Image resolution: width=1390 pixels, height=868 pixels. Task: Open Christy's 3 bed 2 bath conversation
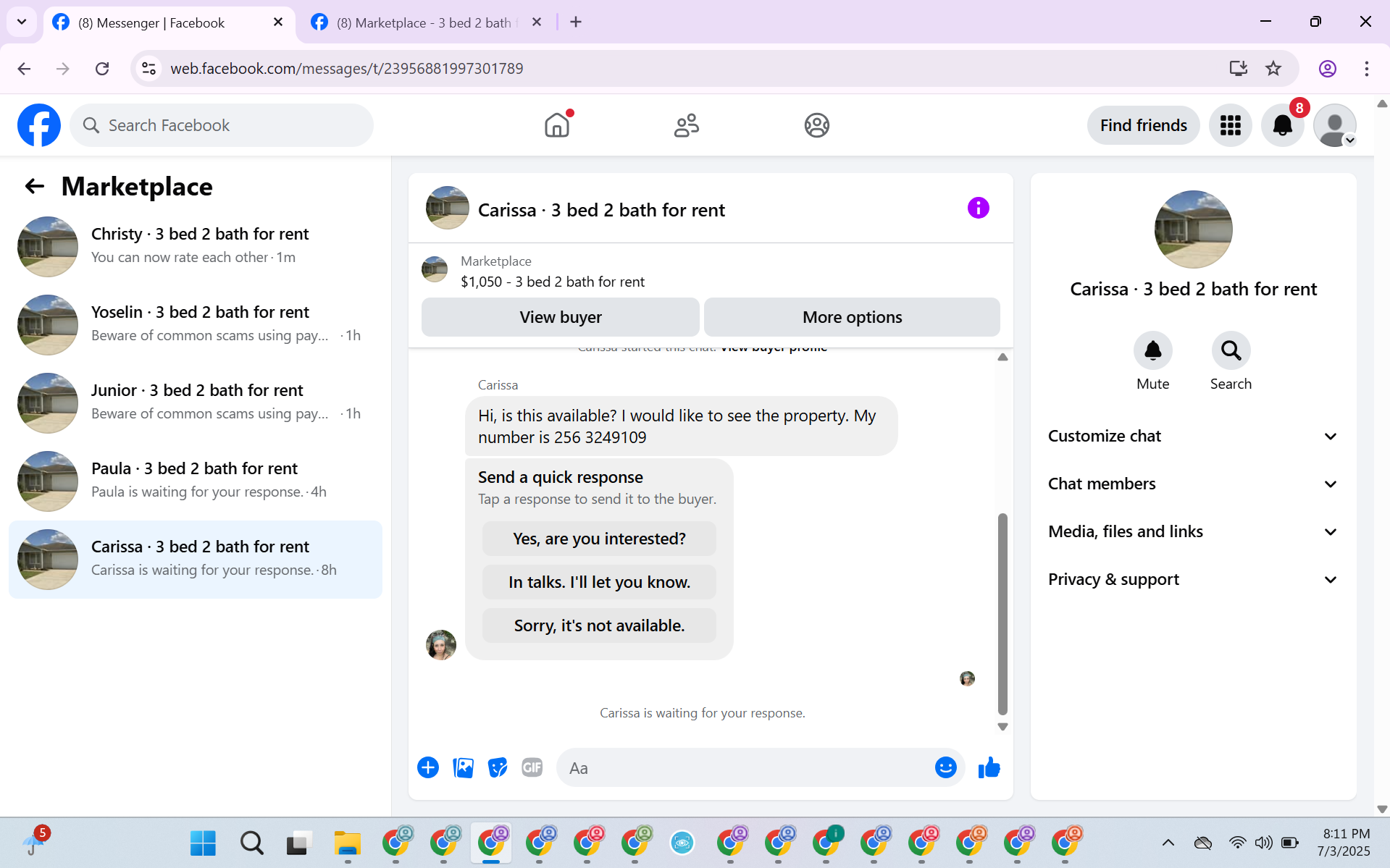click(x=196, y=246)
